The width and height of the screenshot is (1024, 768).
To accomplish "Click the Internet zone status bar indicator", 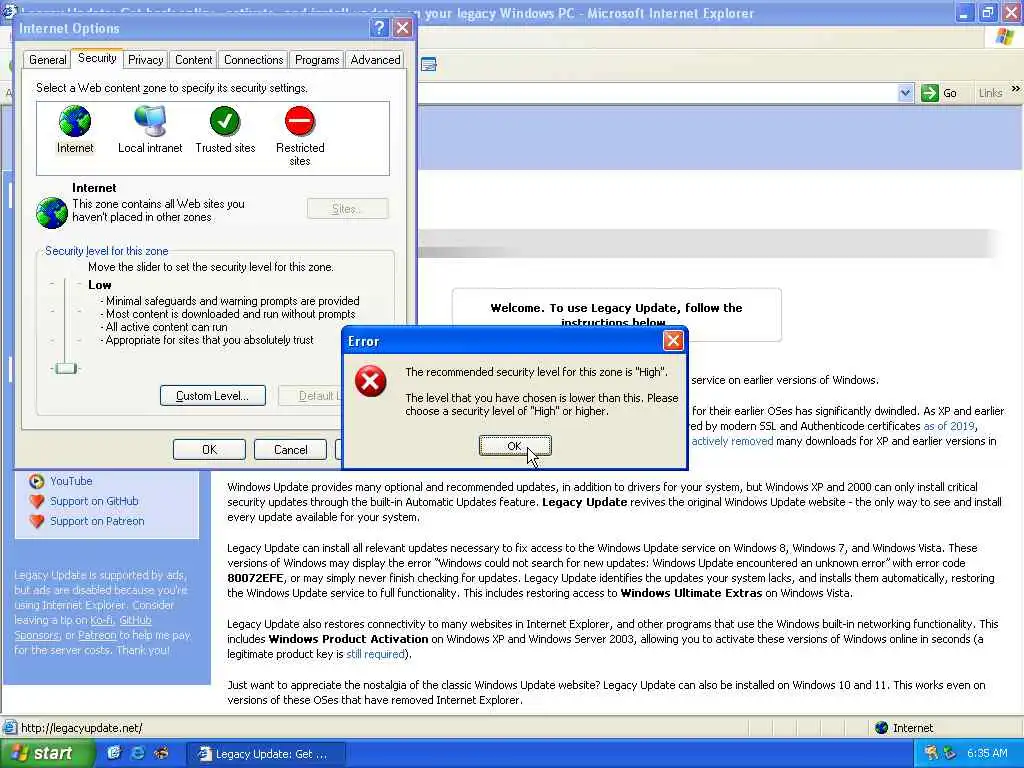I will coord(904,728).
